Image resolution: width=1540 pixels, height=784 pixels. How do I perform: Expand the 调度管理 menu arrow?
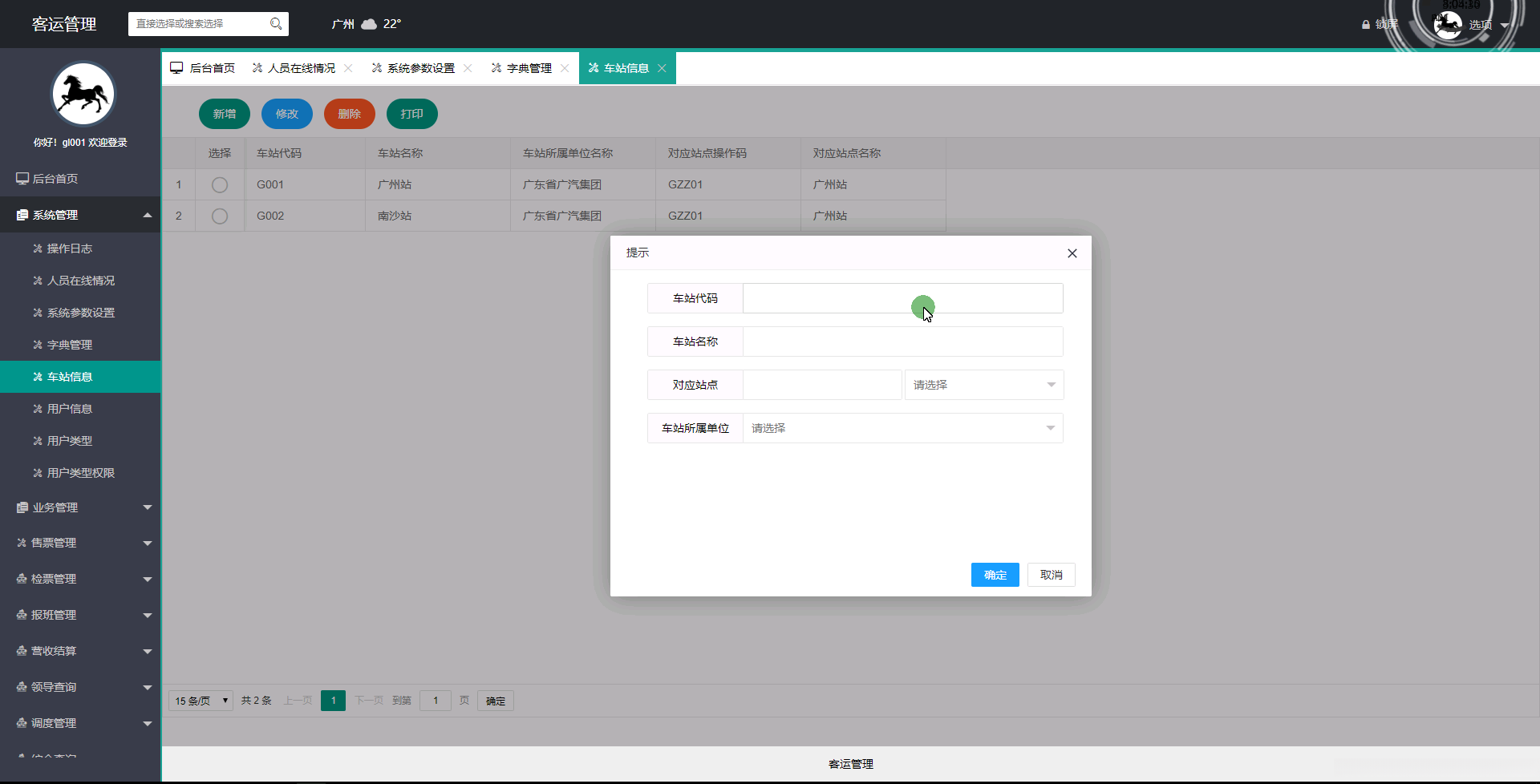148,724
